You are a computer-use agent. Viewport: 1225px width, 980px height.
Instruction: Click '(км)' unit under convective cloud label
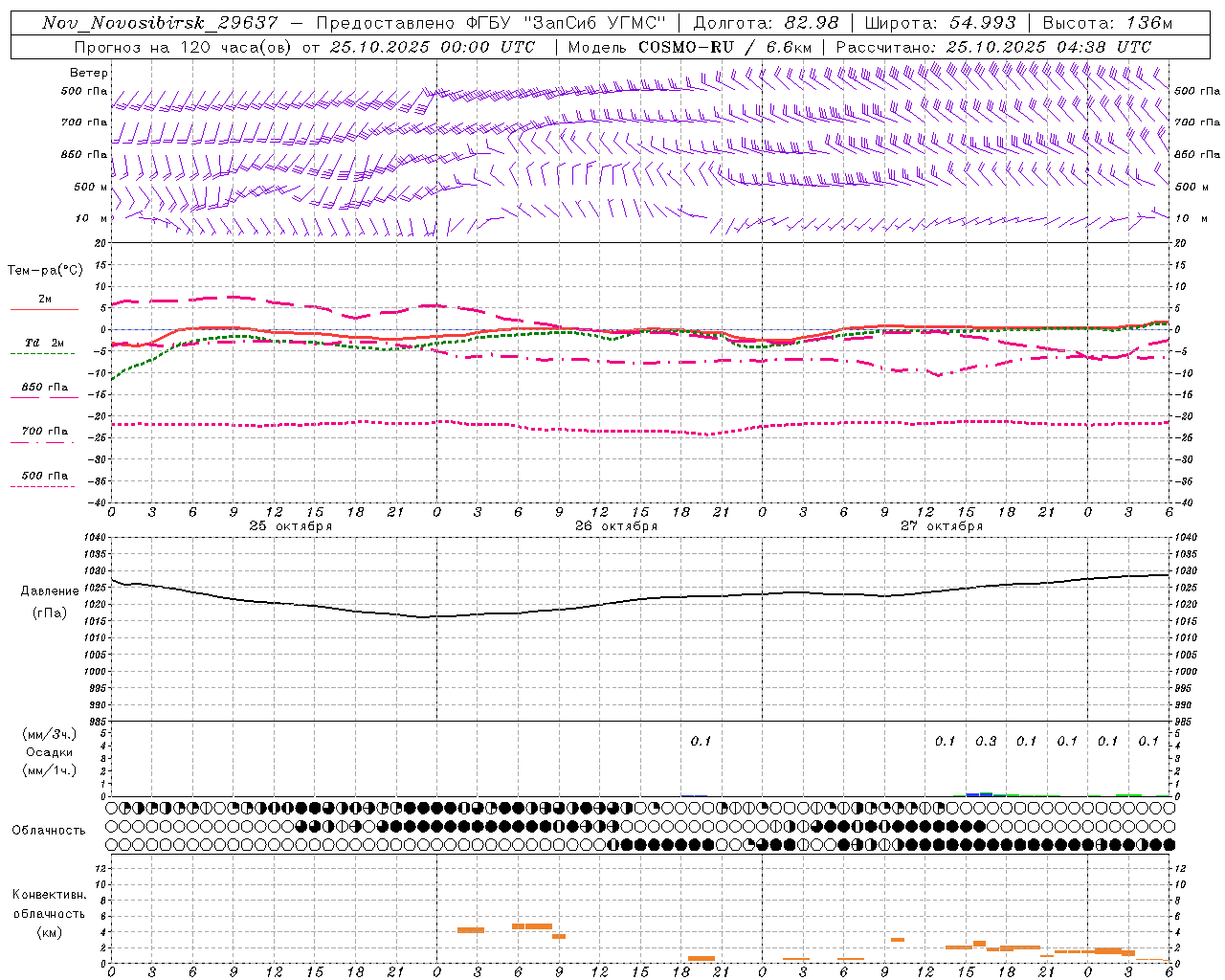[49, 932]
